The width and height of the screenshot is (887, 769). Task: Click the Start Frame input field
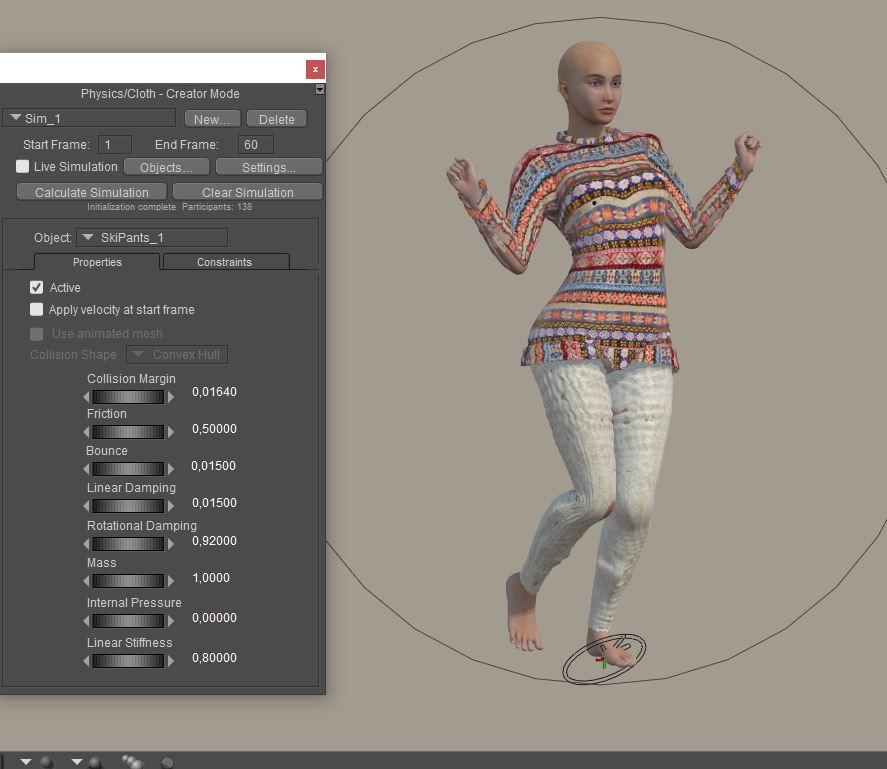coord(115,144)
